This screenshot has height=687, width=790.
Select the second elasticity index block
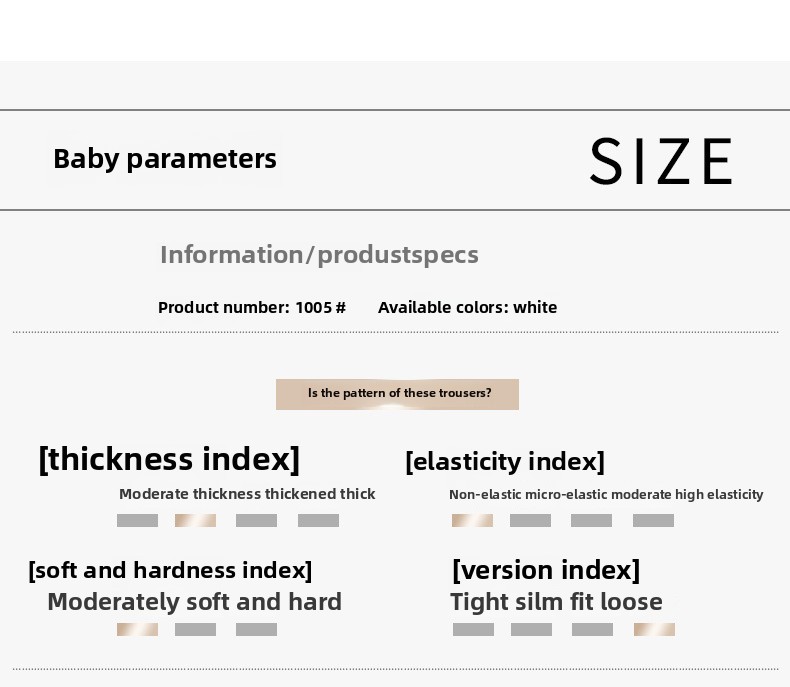coord(530,520)
